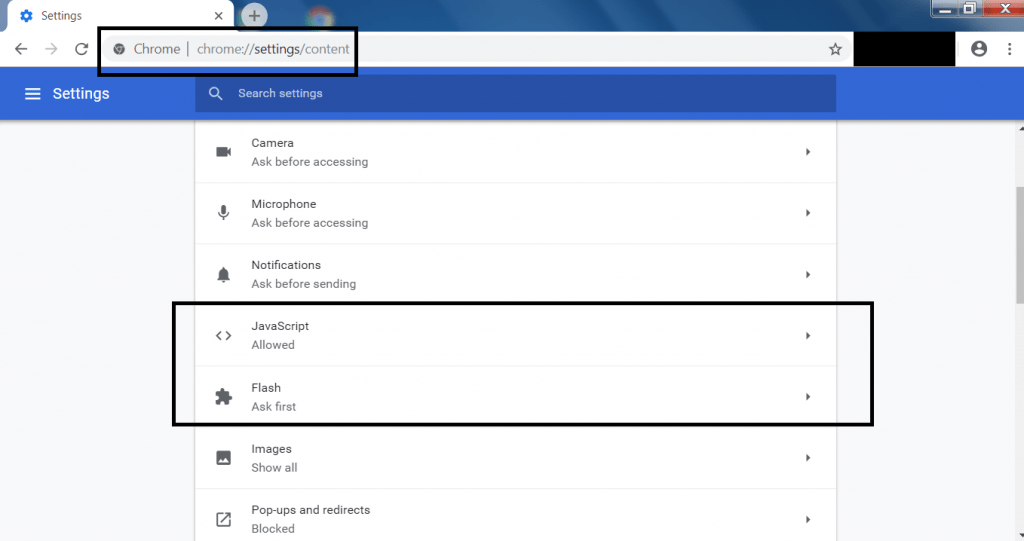Click 'Allowed' under JavaScript
The height and width of the screenshot is (541, 1024).
point(273,345)
